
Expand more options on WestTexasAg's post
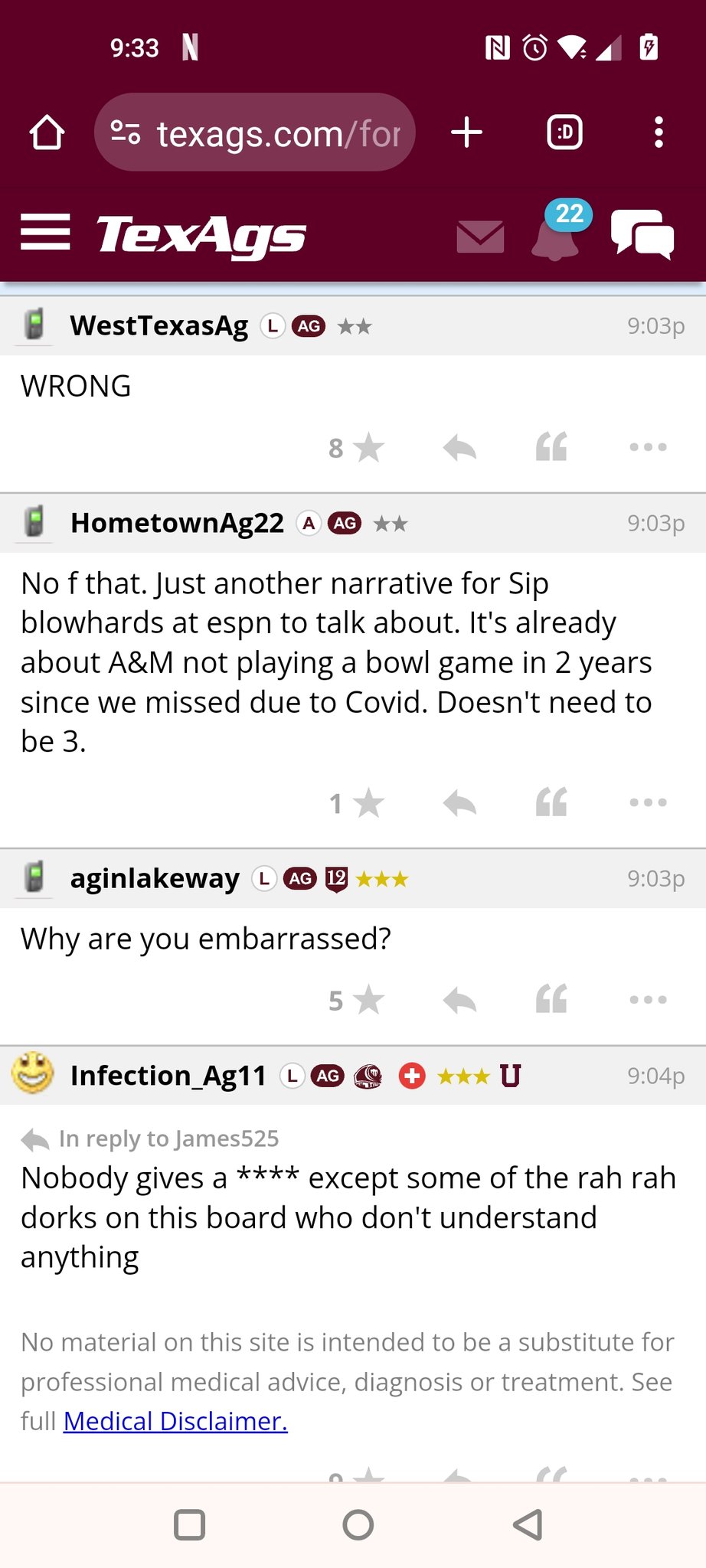point(648,447)
